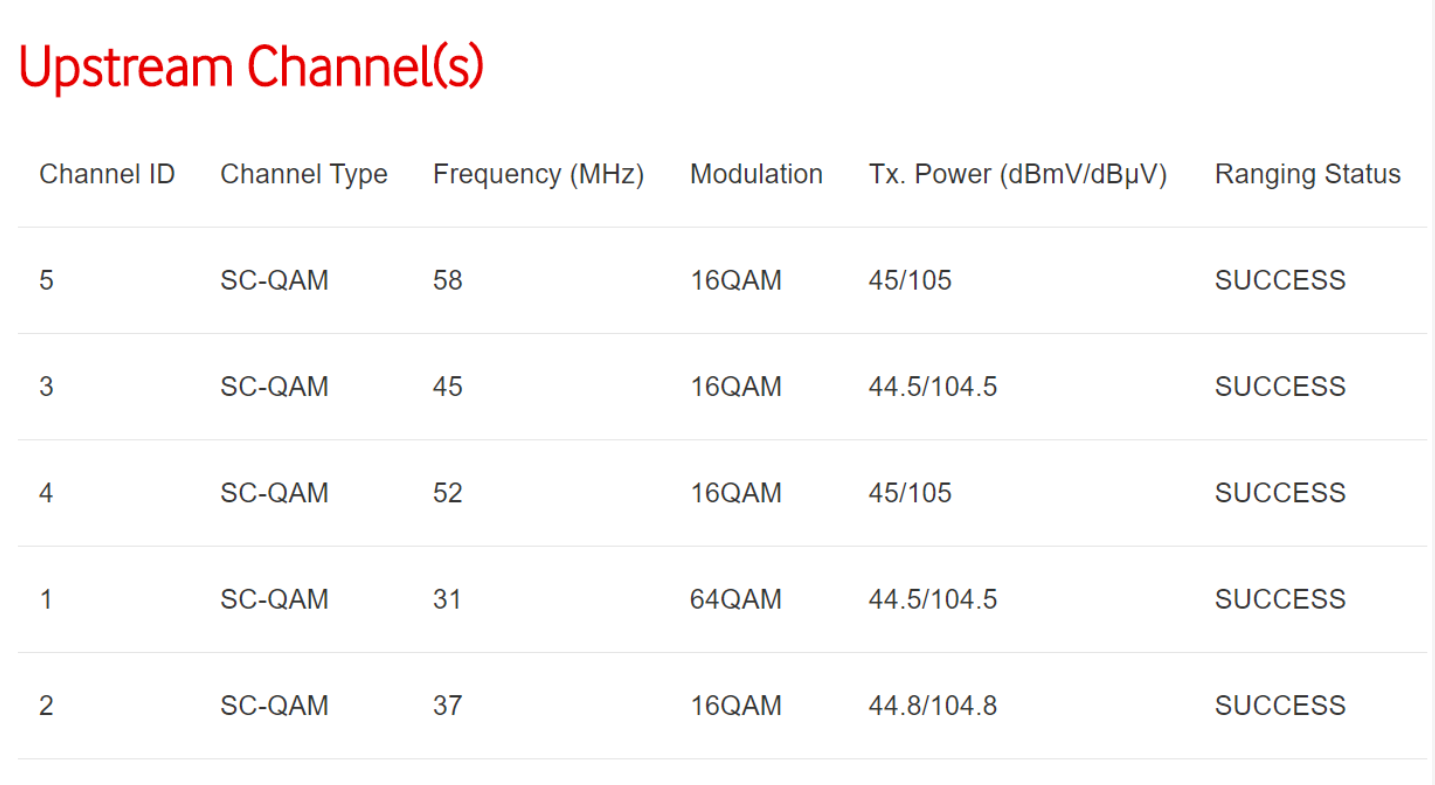
Task: Click the channel ID 3 cell
Action: pyautogui.click(x=46, y=387)
